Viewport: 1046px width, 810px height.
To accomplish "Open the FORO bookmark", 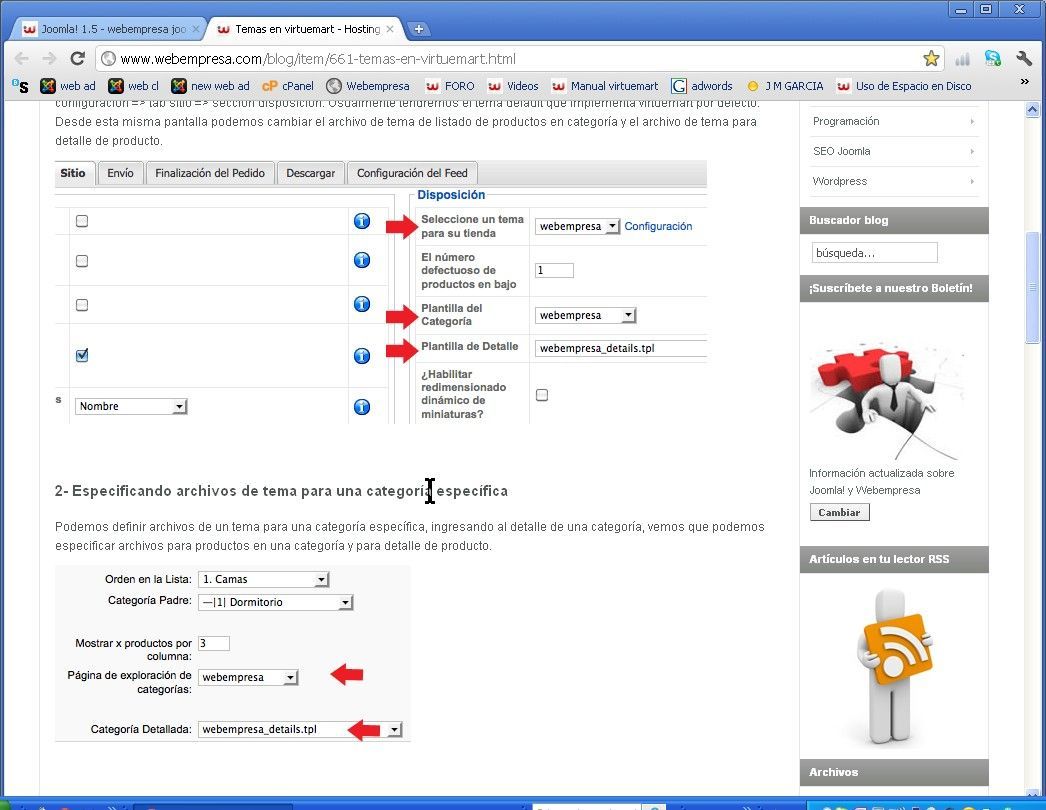I will point(450,86).
